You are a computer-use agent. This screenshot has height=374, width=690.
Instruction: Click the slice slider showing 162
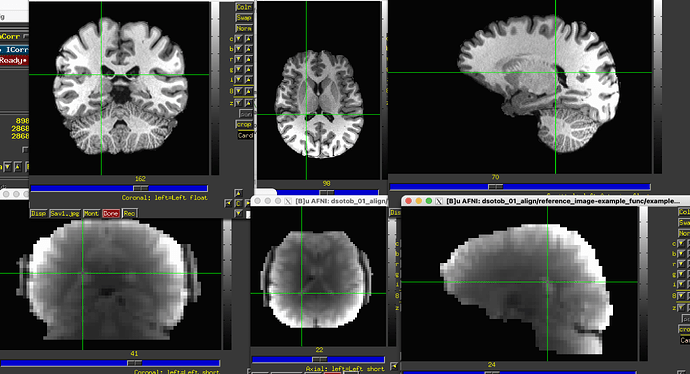(119, 188)
